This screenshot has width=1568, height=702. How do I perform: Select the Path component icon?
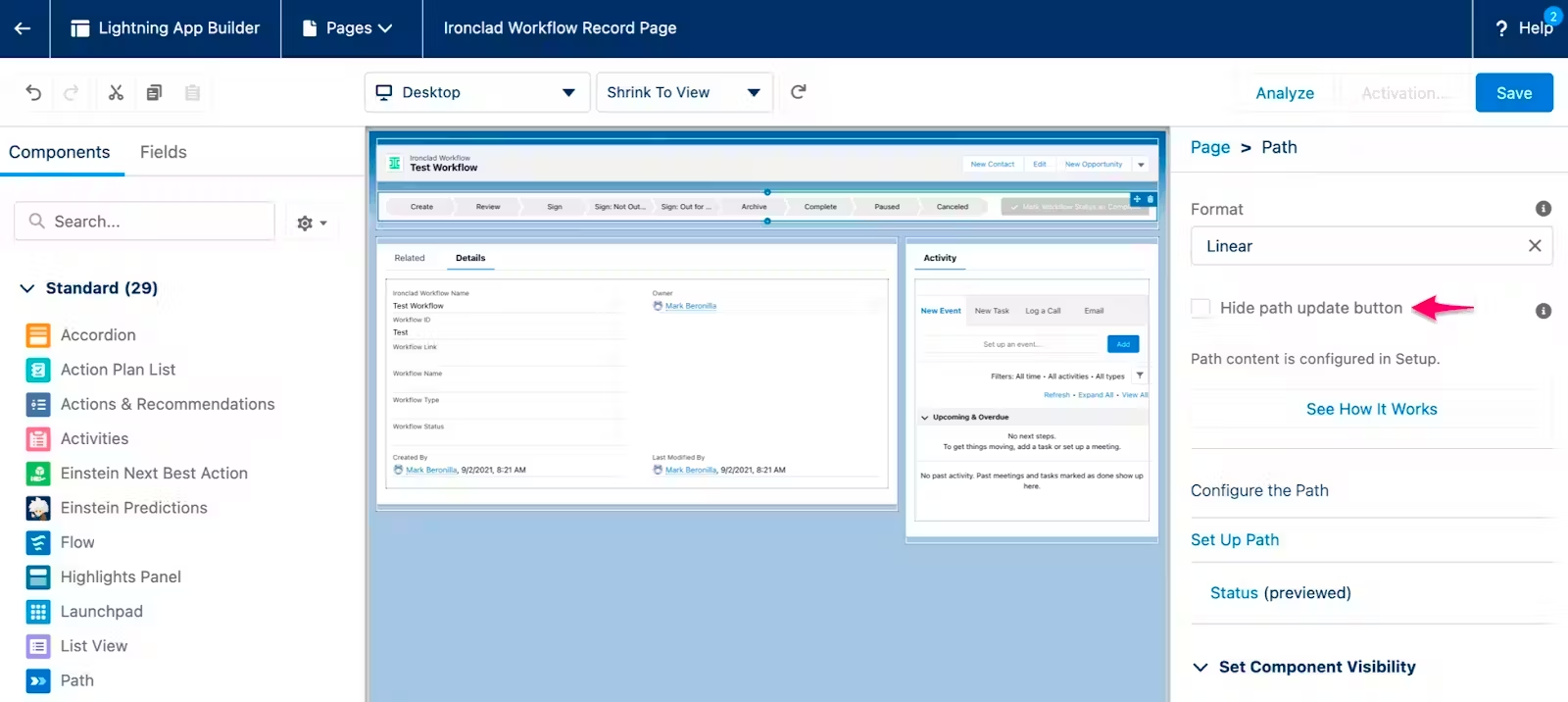(38, 680)
